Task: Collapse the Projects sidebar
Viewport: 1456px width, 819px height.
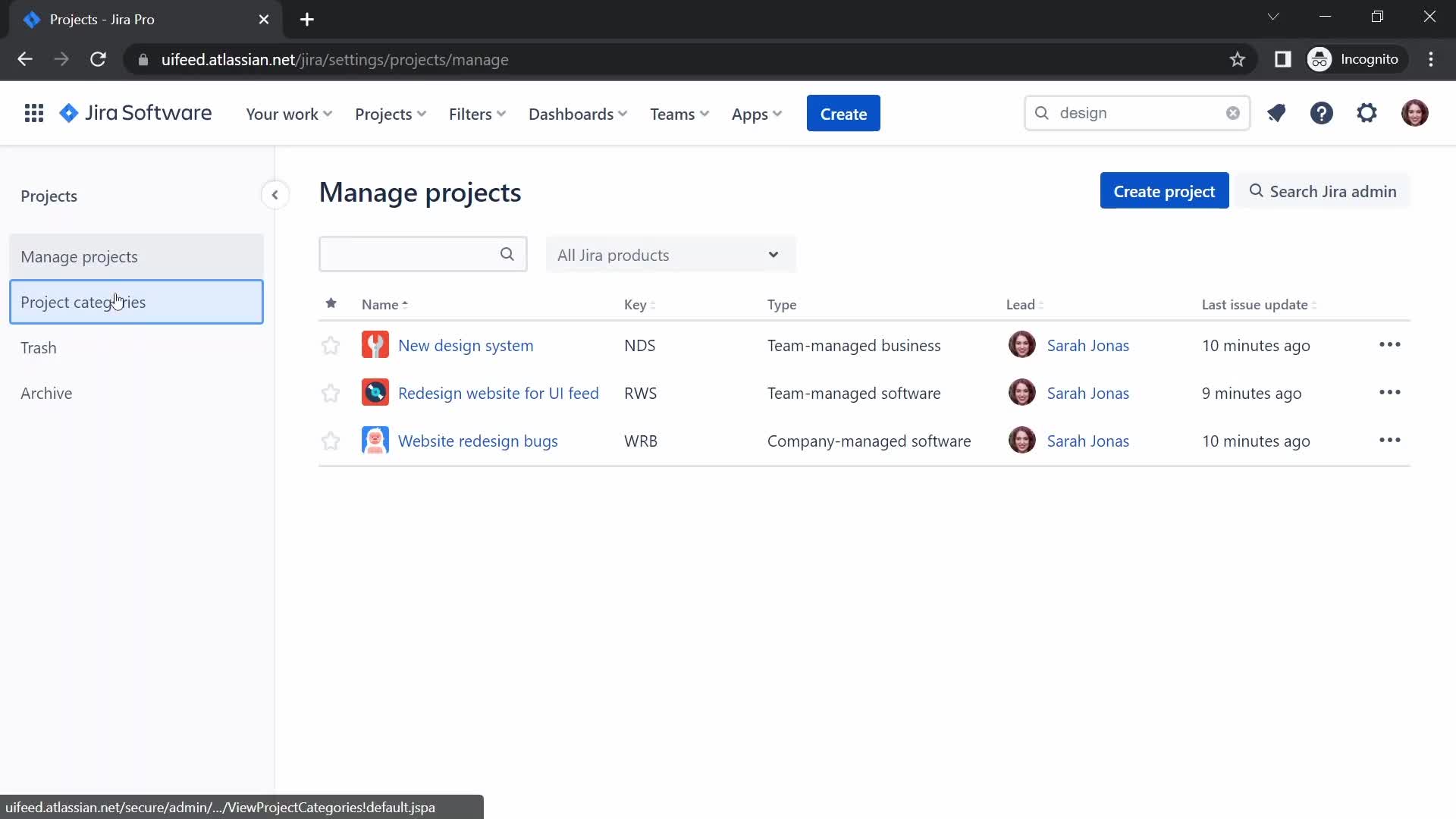Action: pyautogui.click(x=275, y=196)
